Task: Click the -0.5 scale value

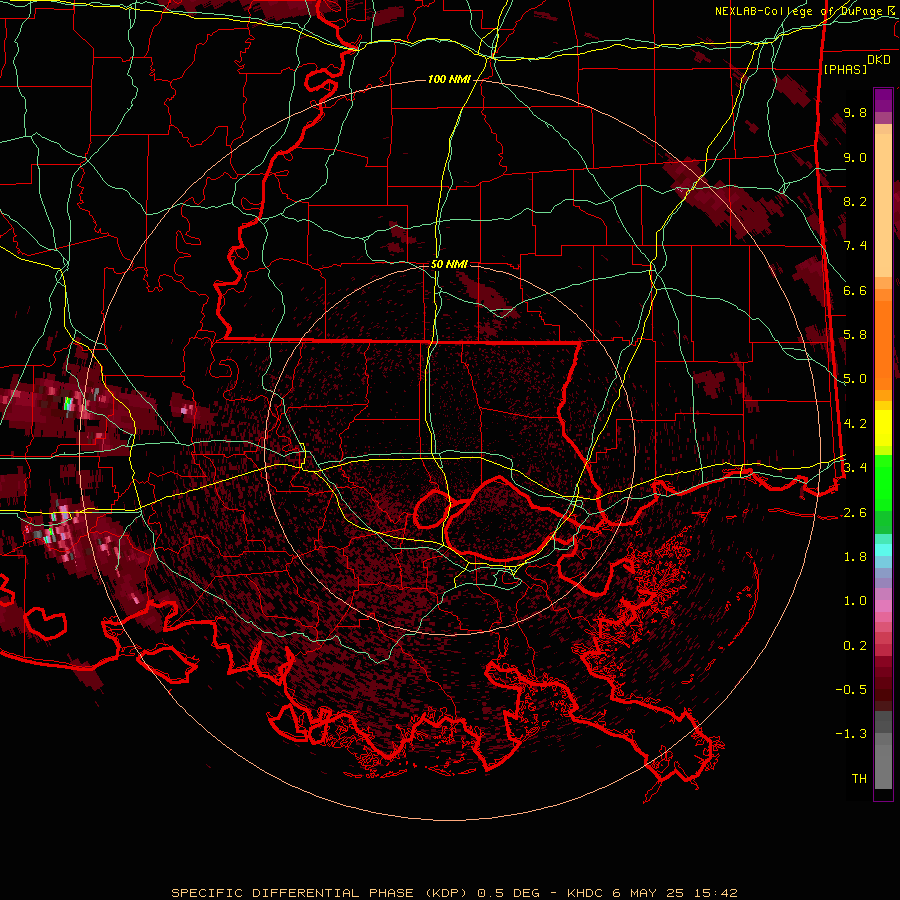Action: tap(851, 690)
